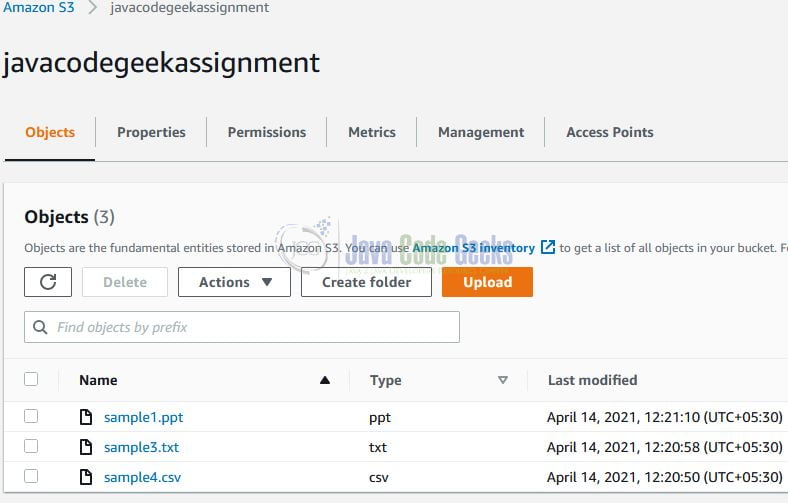
Task: Click the date 'April 14, 2021, 12:20:50 (UTC+05:30)'
Action: click(x=664, y=477)
